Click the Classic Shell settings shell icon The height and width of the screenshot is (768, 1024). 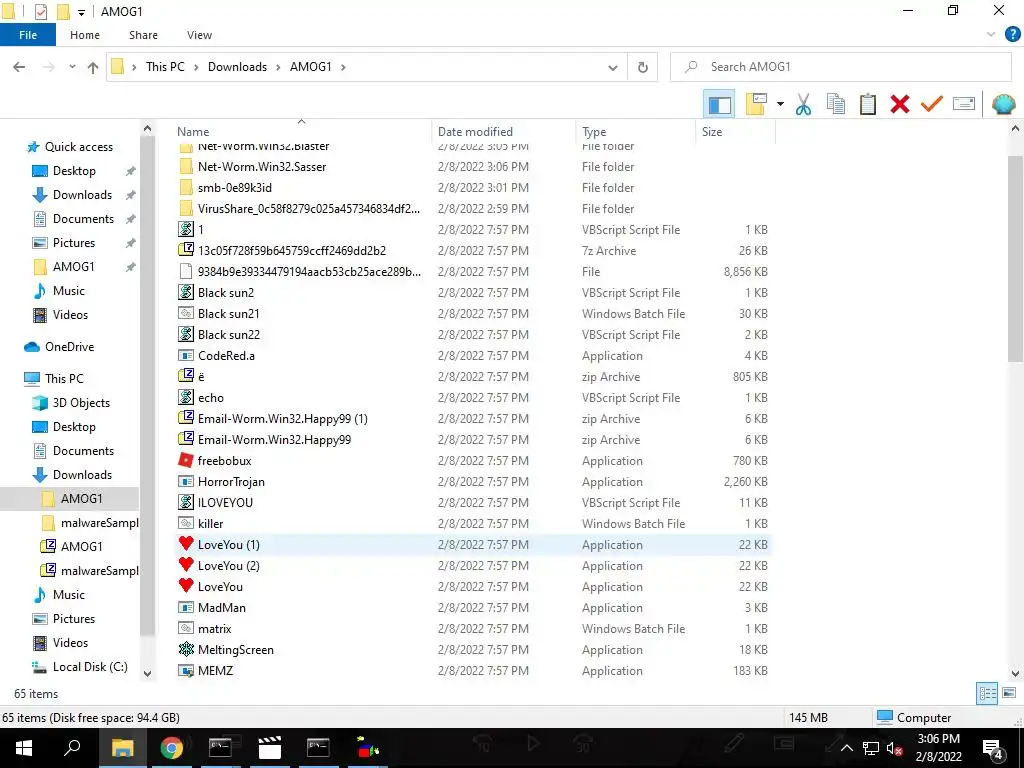tap(1003, 104)
